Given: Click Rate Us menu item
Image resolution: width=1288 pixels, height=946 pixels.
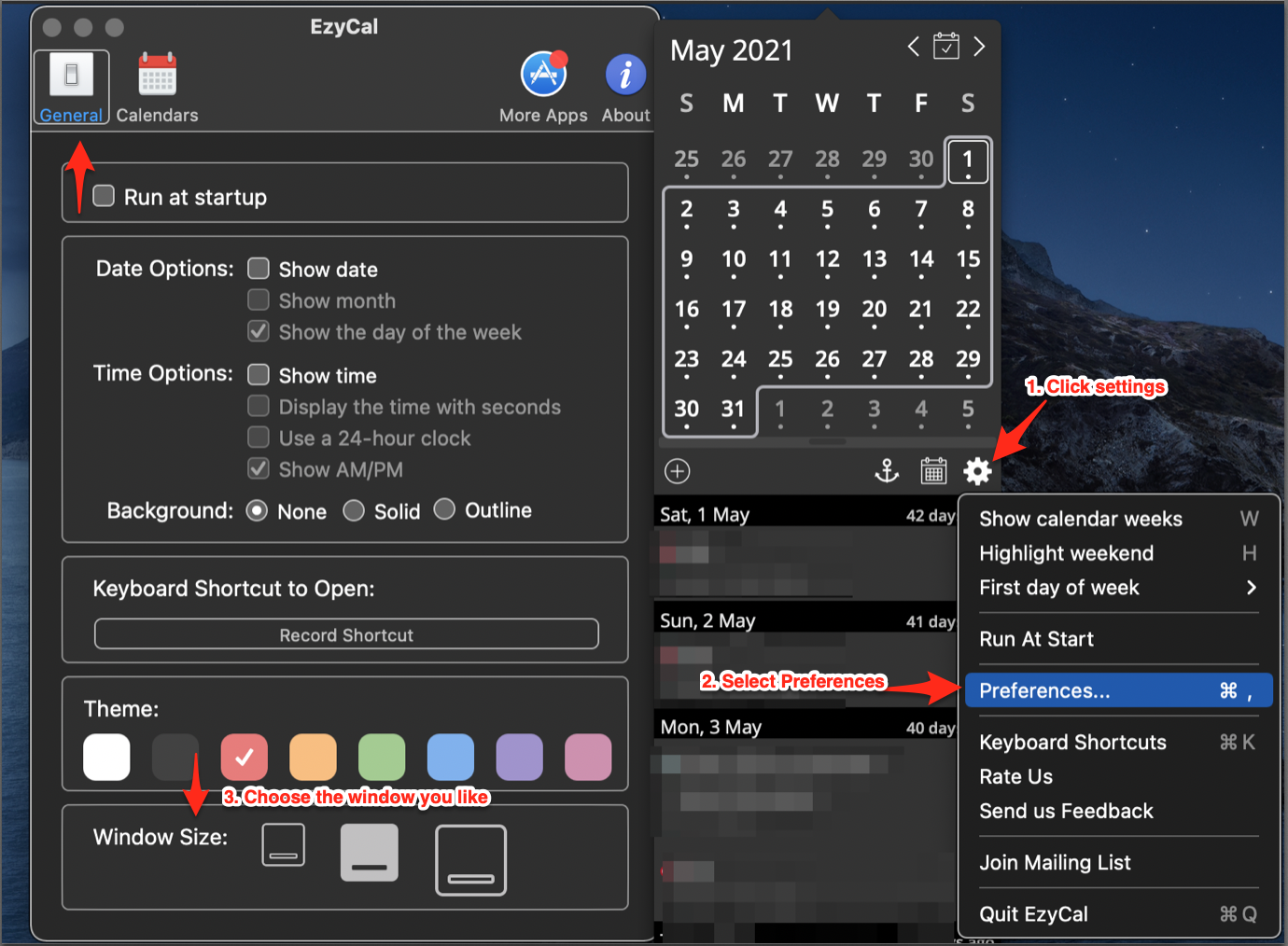Looking at the screenshot, I should [1119, 776].
